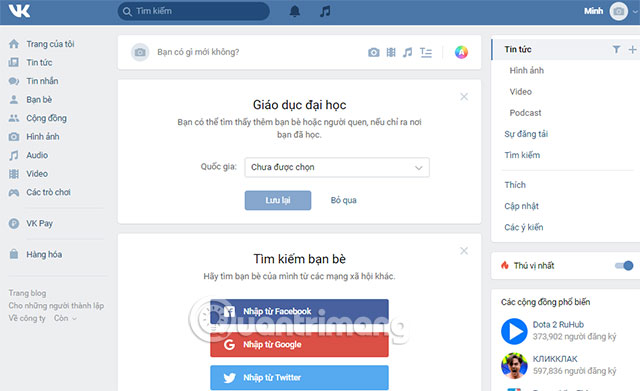Open the Các trò chơi gamepad icon
Screen dimensions: 640x391
[x=14, y=192]
